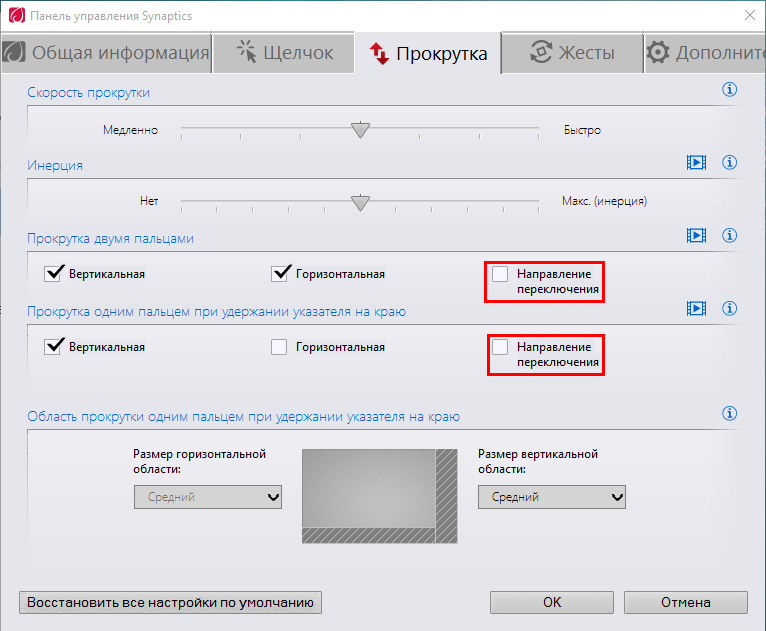Viewport: 766px width, 631px height.
Task: Enable Горизонтальная under one-finger edge scrolling
Action: (279, 347)
